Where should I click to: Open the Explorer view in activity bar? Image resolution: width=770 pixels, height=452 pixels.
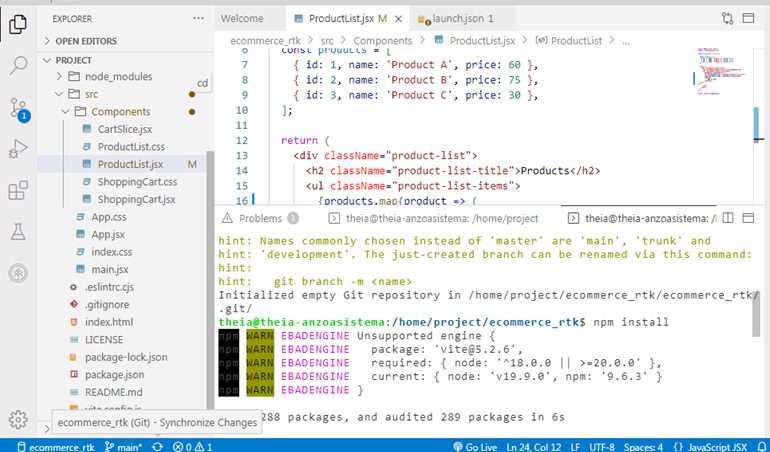(18, 24)
